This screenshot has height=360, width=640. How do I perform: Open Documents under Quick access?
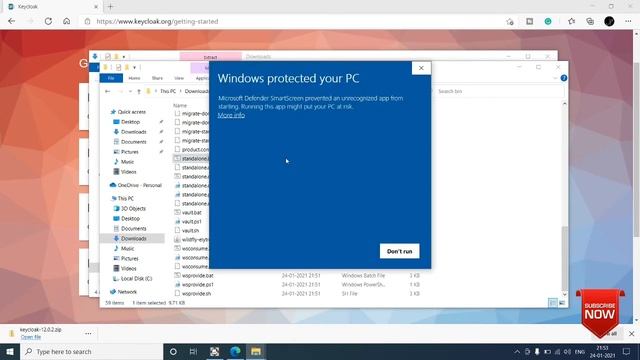point(133,142)
